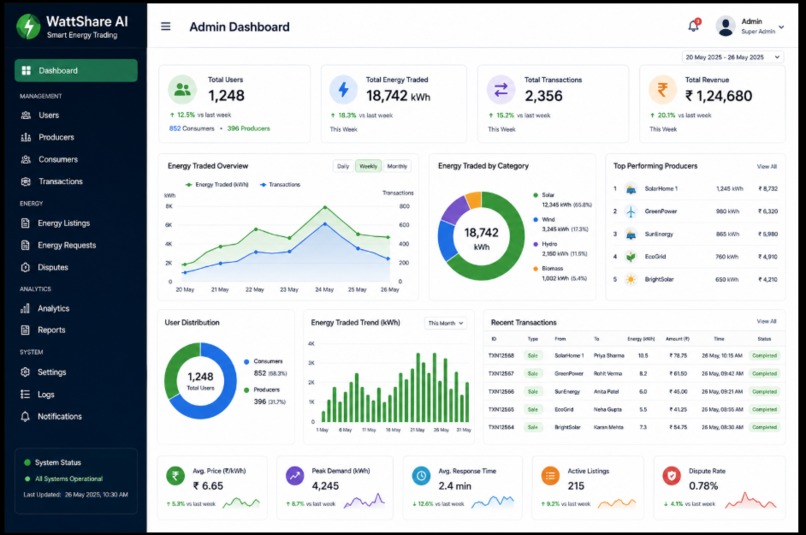This screenshot has height=535, width=806.
Task: Click the 852 Consumers link
Action: [x=192, y=128]
